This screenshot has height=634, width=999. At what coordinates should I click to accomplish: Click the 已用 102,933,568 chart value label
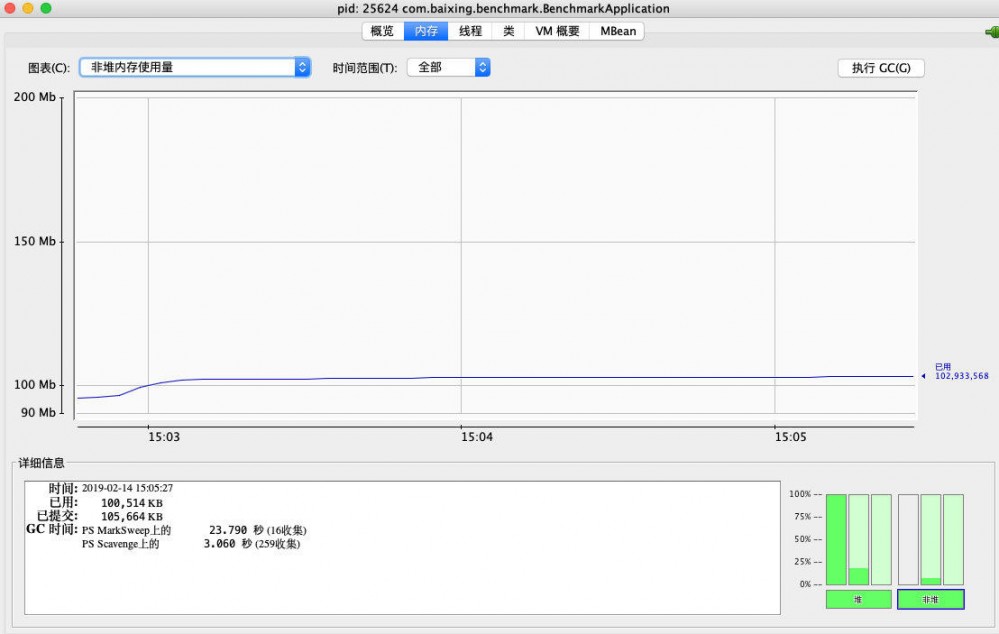click(x=961, y=371)
